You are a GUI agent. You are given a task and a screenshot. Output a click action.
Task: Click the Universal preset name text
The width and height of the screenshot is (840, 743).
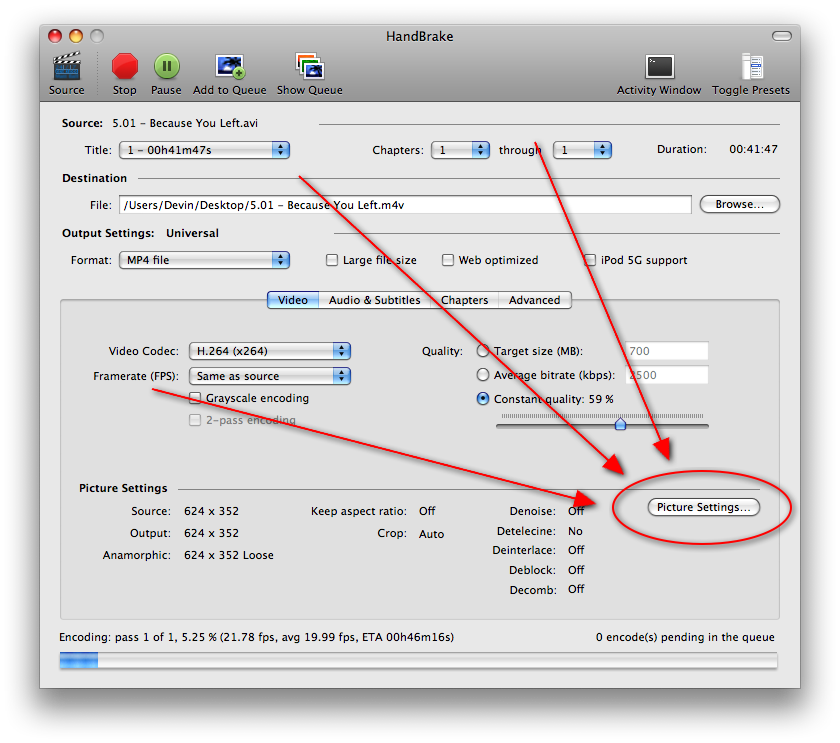(x=192, y=233)
